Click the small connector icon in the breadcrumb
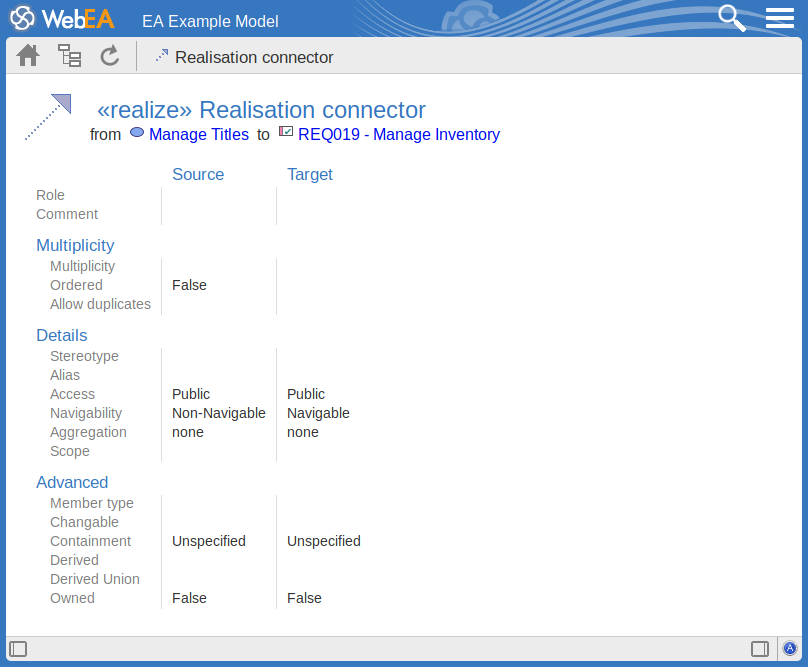This screenshot has height=667, width=808. point(161,56)
